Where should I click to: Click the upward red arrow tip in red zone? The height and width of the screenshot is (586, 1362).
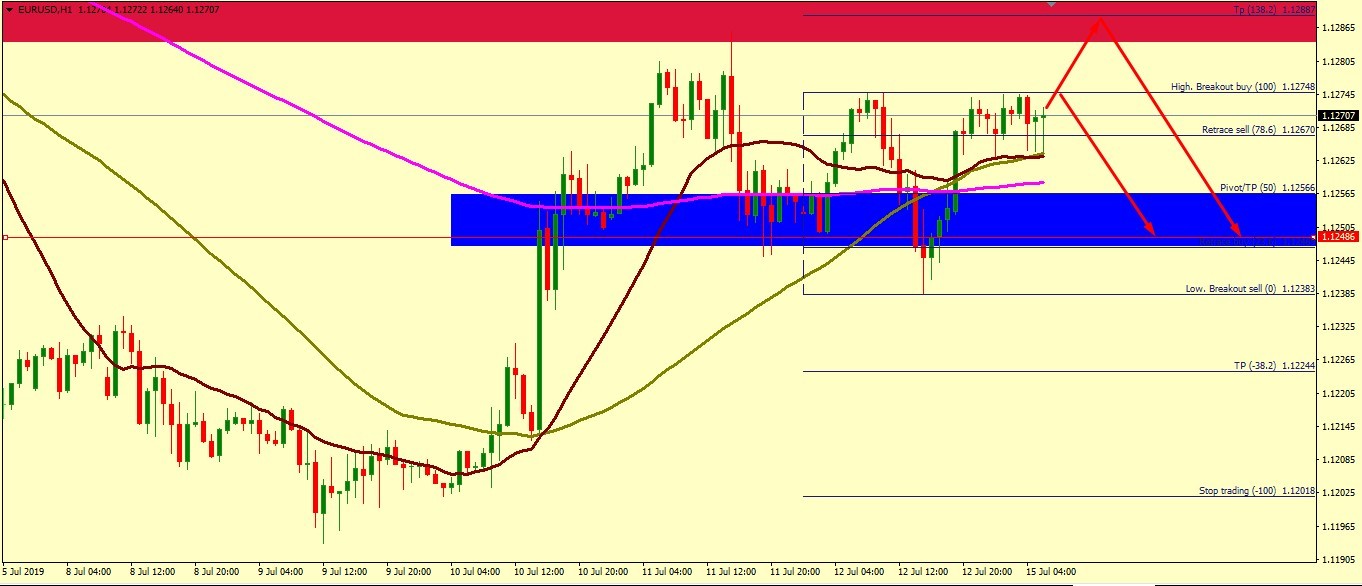click(1101, 20)
